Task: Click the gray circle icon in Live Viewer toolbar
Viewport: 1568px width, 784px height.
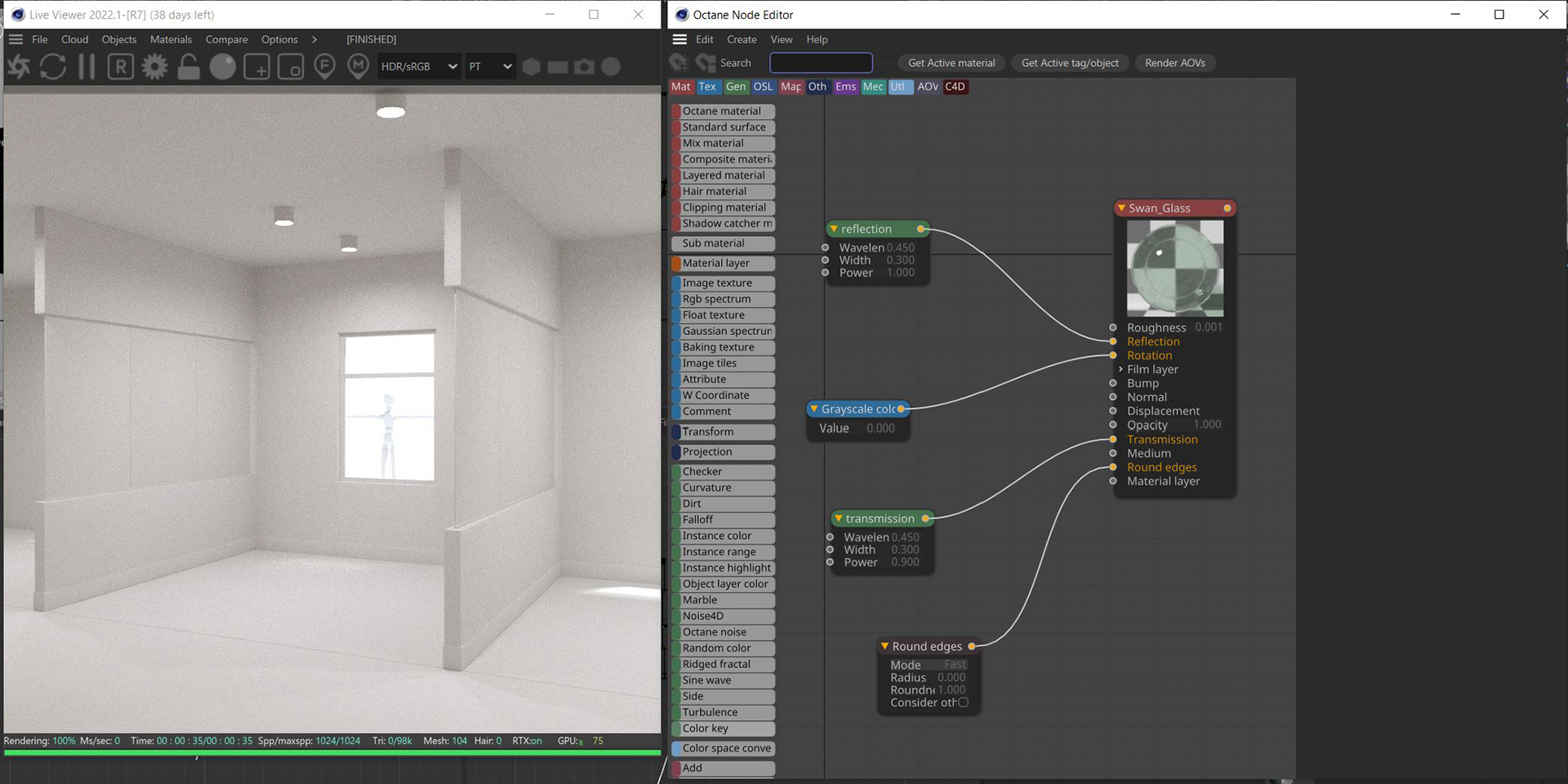Action: coord(611,67)
